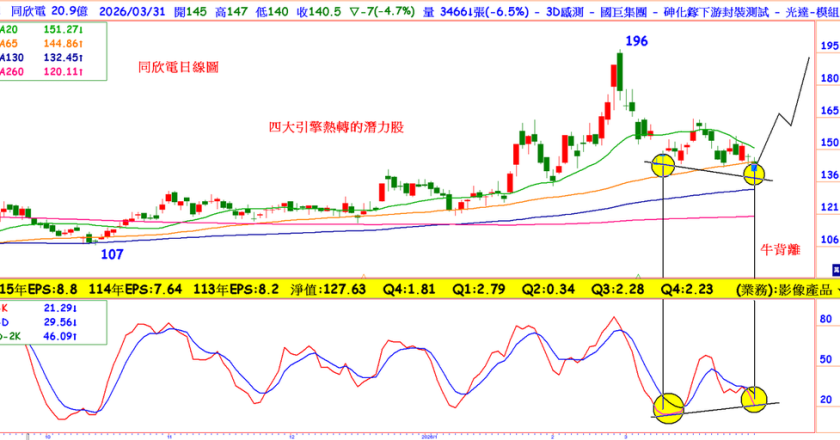
Task: Click the 107 low price label
Action: pos(112,255)
